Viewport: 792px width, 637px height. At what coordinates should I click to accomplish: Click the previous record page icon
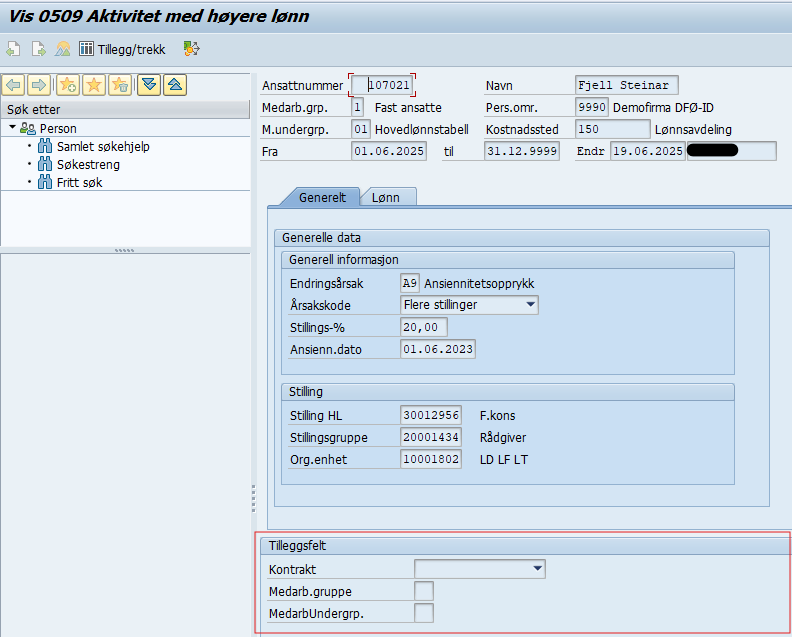point(14,49)
